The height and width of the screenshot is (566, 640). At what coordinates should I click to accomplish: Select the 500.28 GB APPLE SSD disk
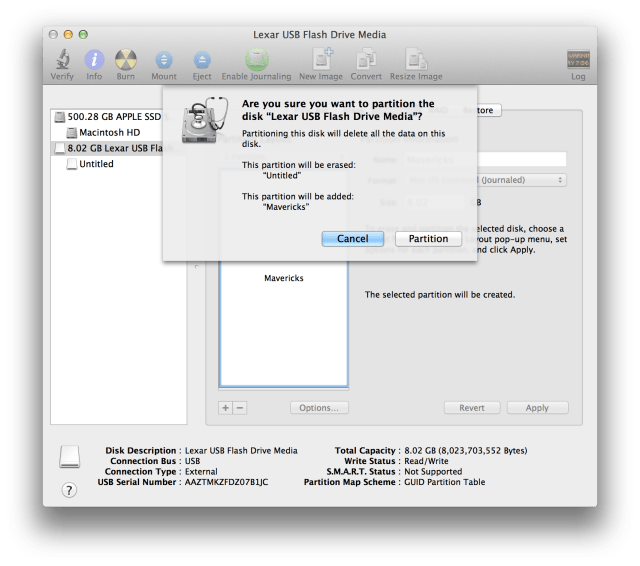(x=110, y=117)
